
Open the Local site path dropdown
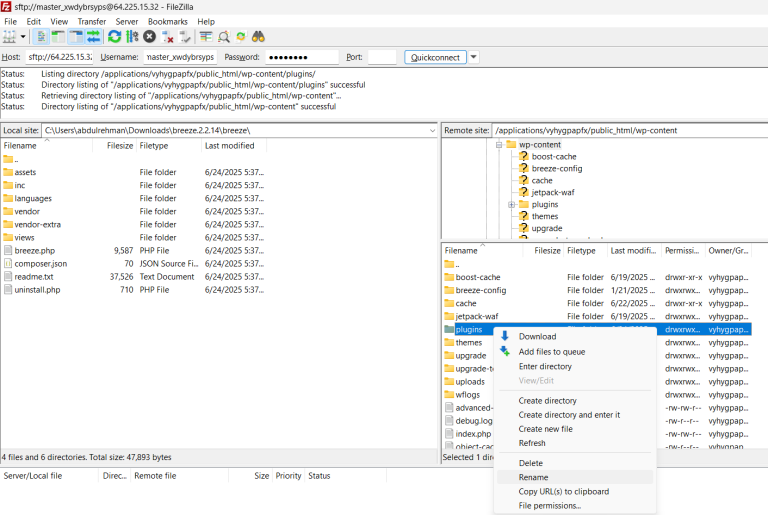click(x=432, y=130)
